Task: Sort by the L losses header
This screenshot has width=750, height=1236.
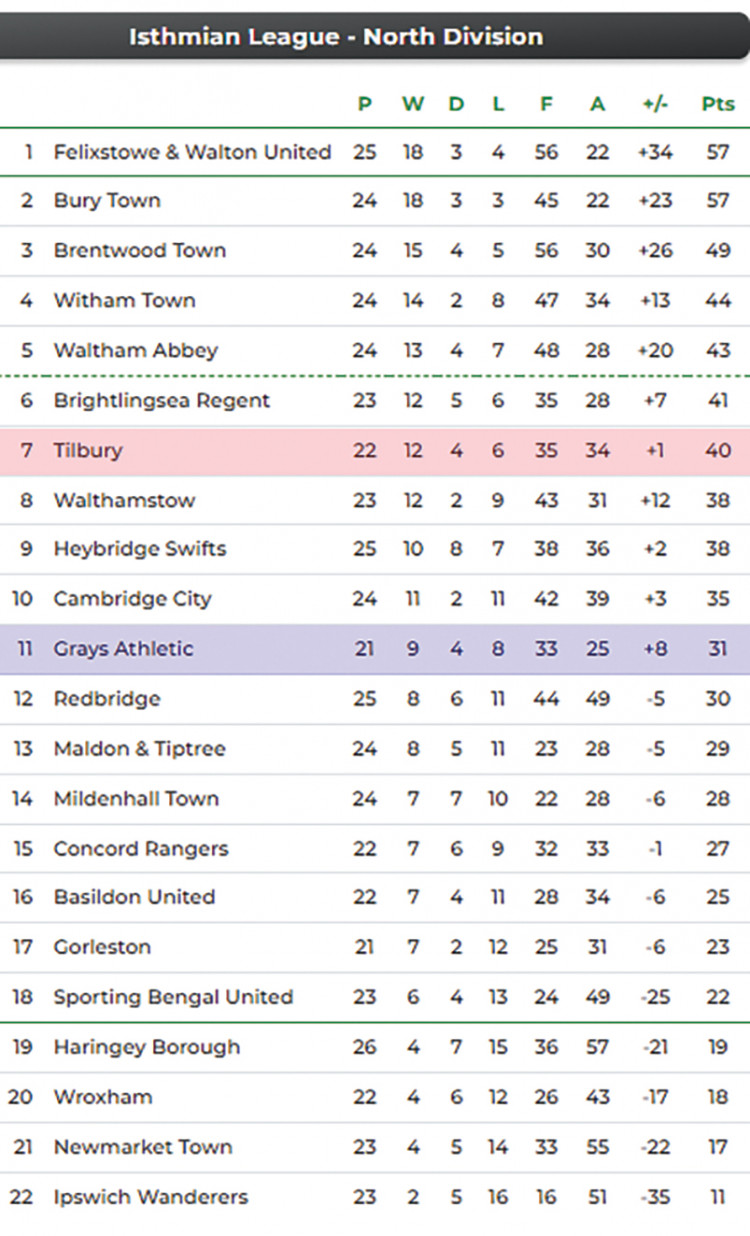Action: pos(498,103)
